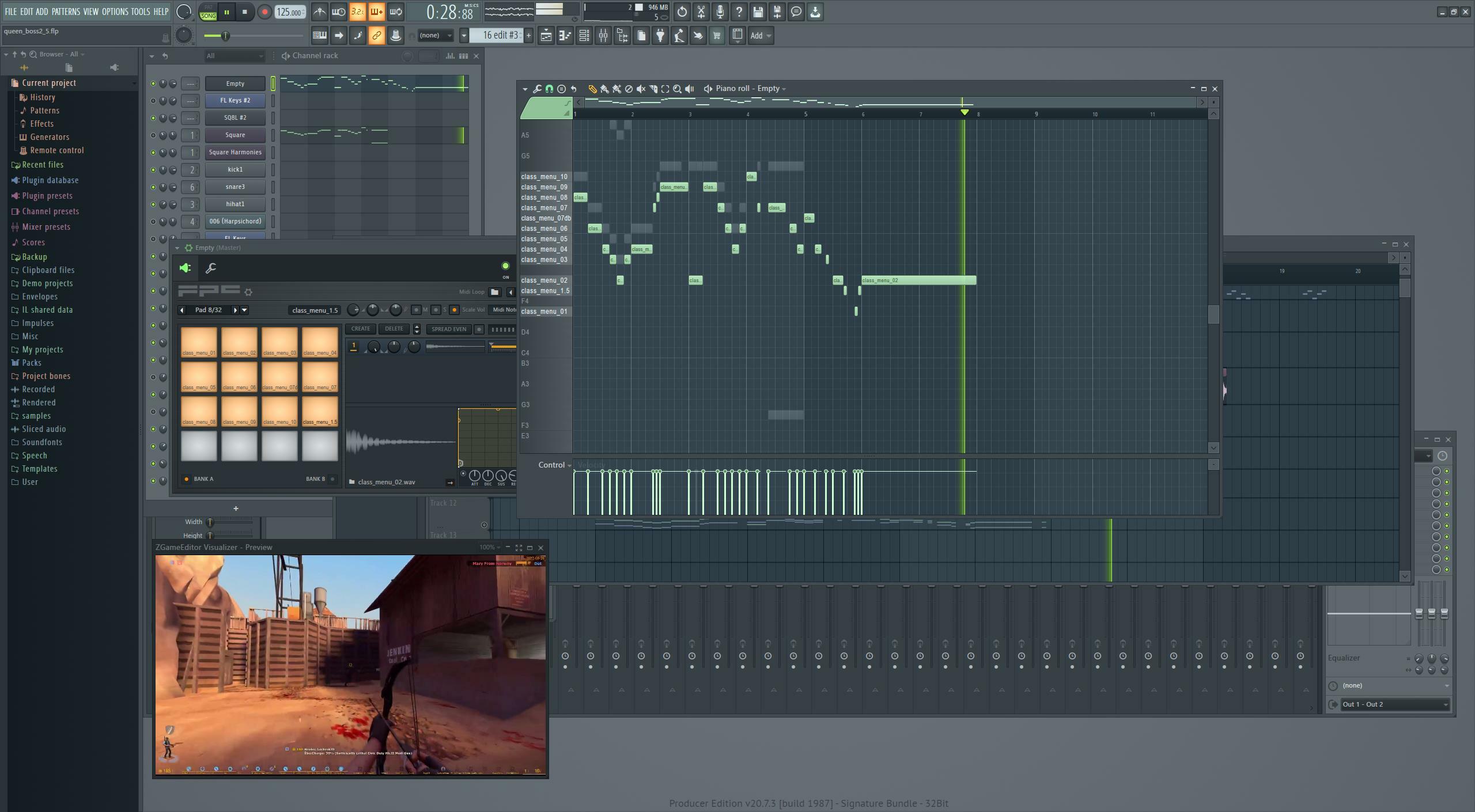Mute the Square channel green light

pos(153,135)
